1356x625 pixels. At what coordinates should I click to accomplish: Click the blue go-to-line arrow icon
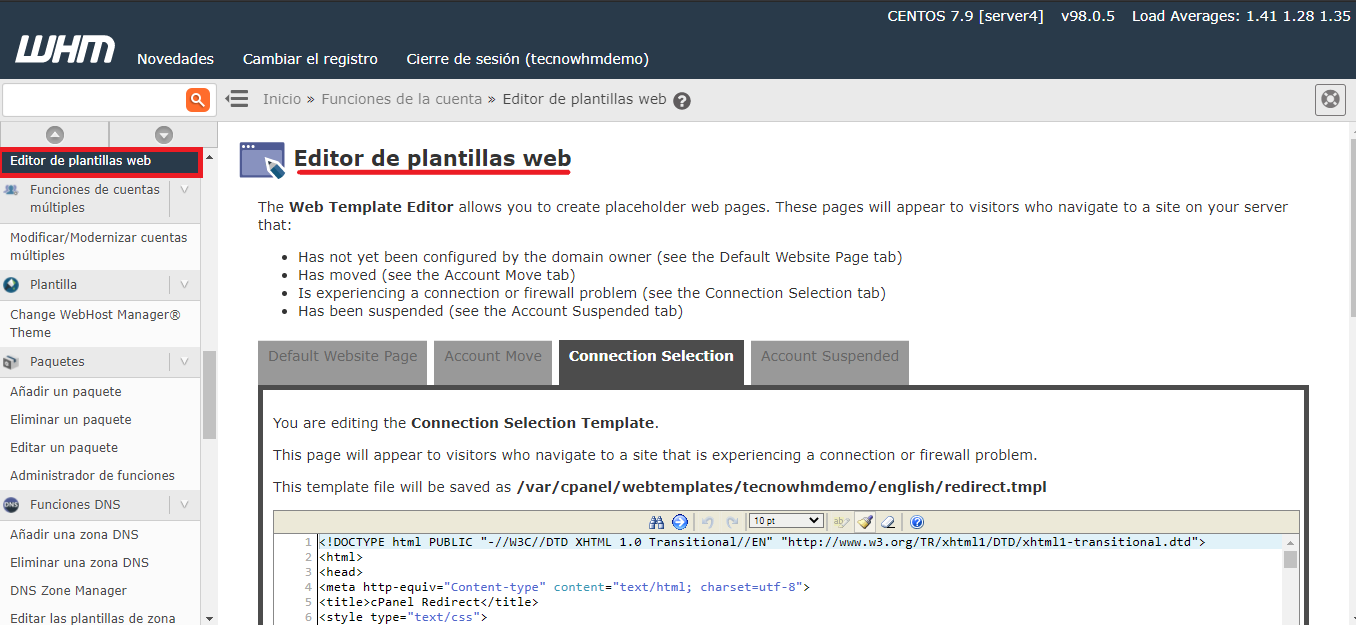coord(679,522)
